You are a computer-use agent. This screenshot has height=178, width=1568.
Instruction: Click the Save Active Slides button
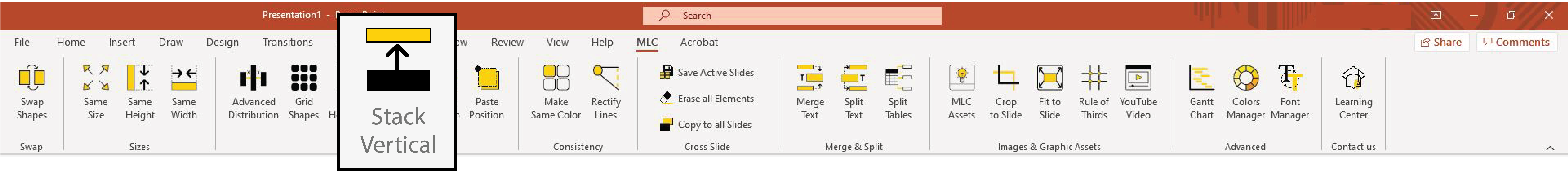click(707, 72)
